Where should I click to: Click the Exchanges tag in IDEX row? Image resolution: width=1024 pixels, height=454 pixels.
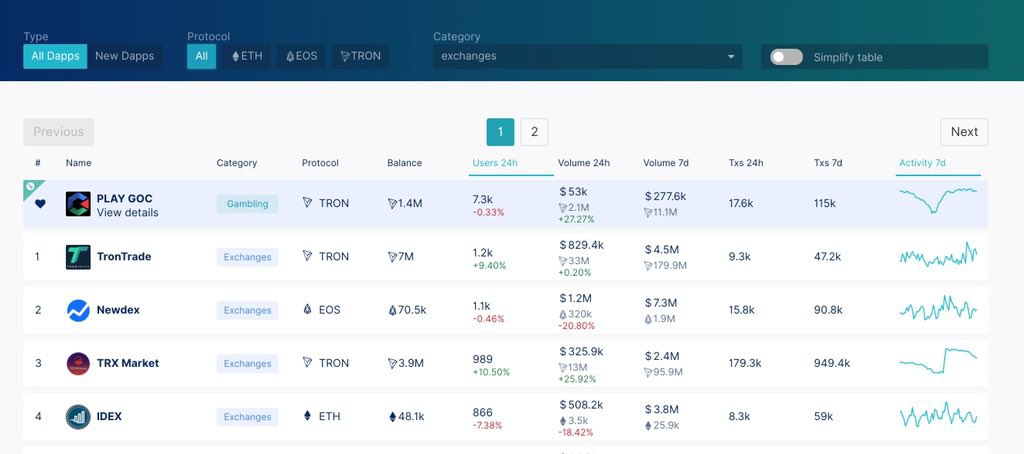coord(248,417)
